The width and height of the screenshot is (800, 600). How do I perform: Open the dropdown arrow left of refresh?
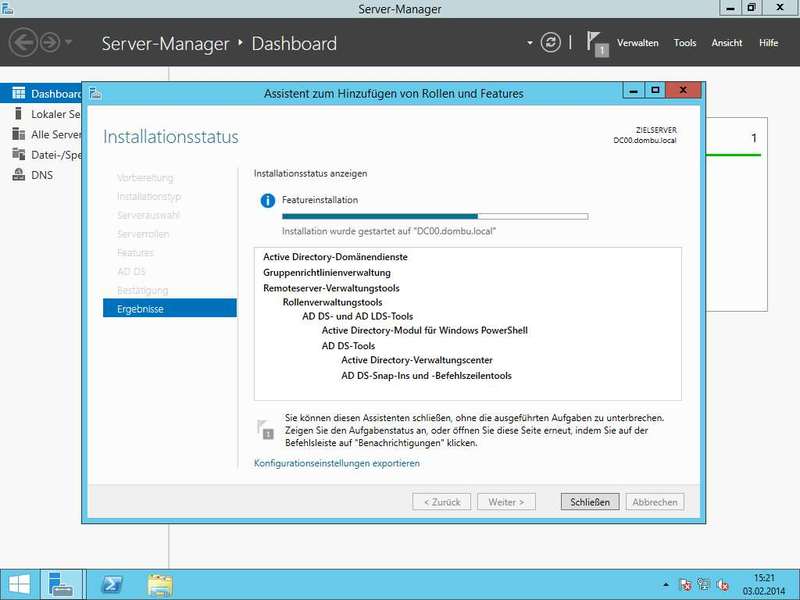pos(530,43)
